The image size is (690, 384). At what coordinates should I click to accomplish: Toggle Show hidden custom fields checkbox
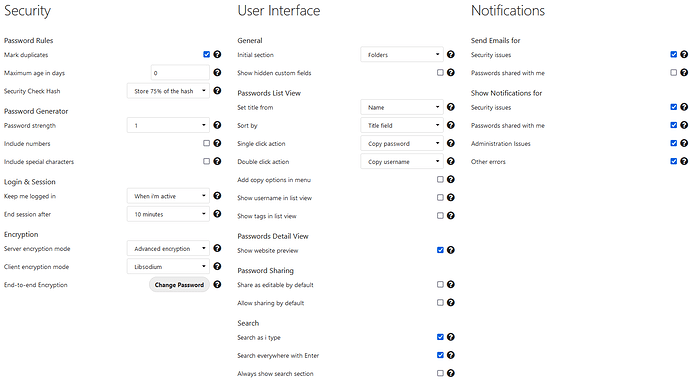click(440, 73)
